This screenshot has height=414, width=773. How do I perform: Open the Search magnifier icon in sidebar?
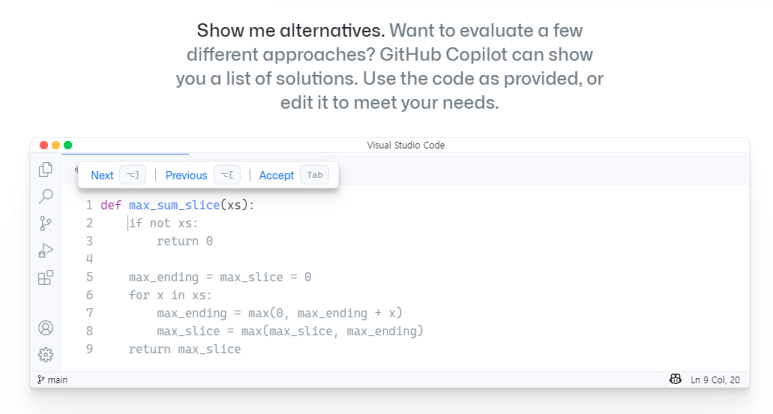pyautogui.click(x=45, y=196)
